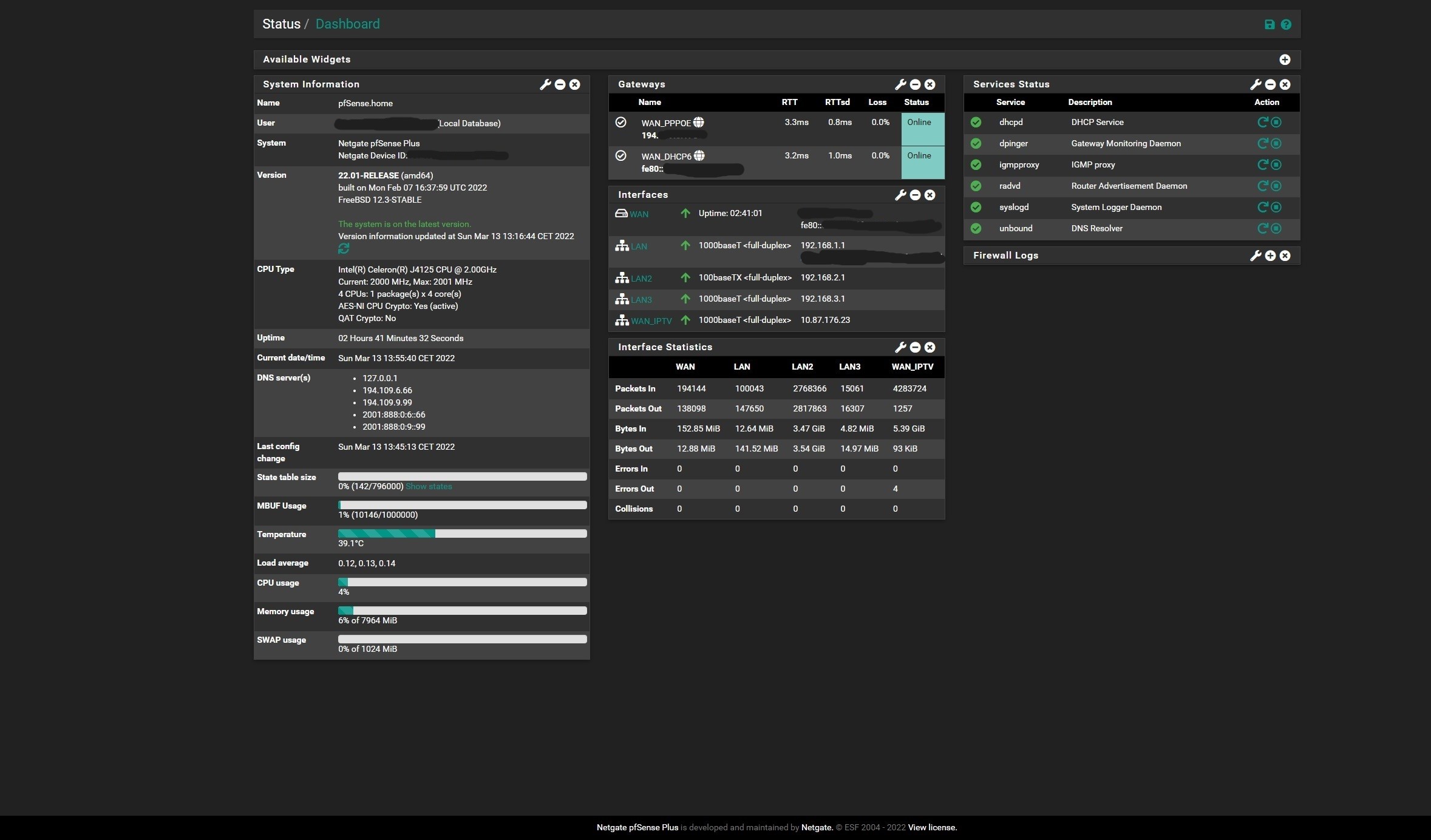Open Gateways widget wrench settings
Image resolution: width=1431 pixels, height=840 pixels.
(x=900, y=84)
